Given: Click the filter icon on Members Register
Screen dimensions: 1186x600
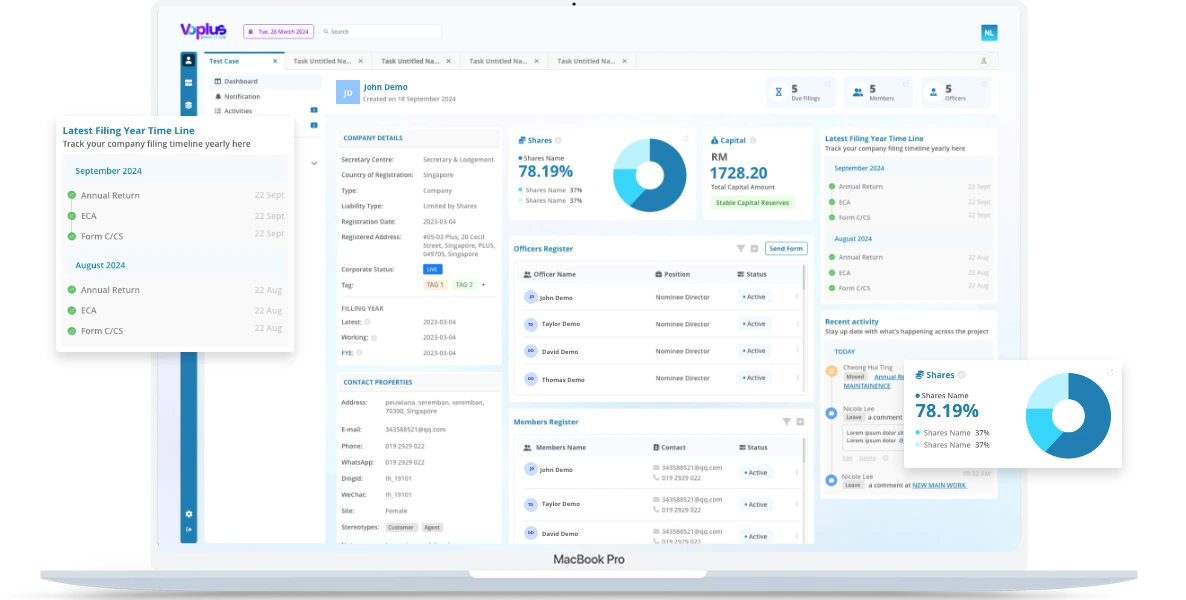Looking at the screenshot, I should (x=787, y=421).
